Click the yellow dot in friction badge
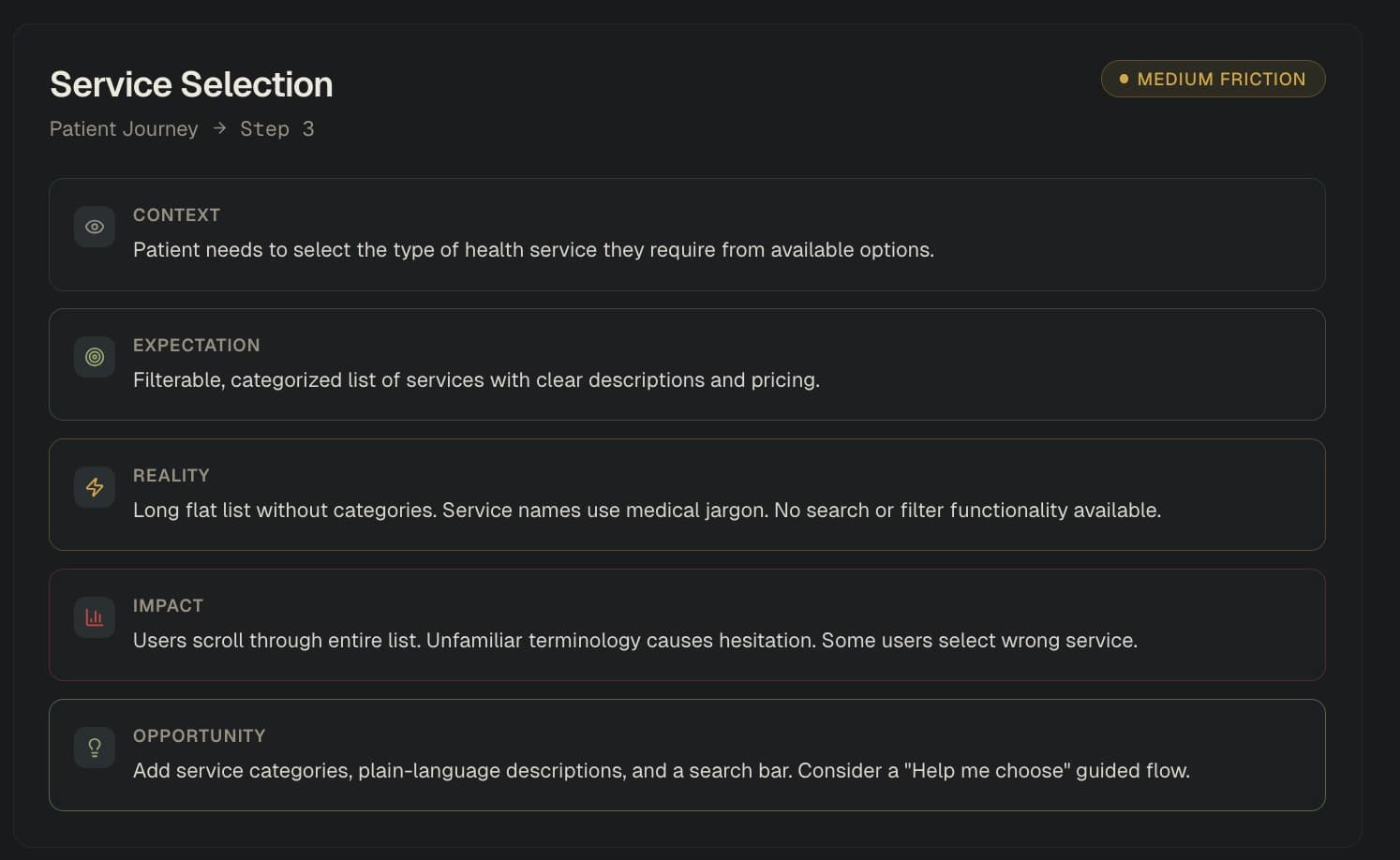 1124,79
